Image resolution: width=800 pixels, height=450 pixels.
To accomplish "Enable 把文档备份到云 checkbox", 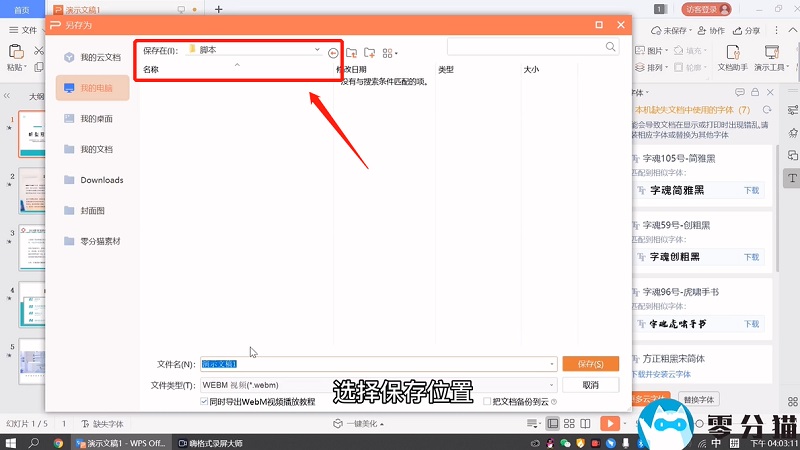I will (486, 401).
